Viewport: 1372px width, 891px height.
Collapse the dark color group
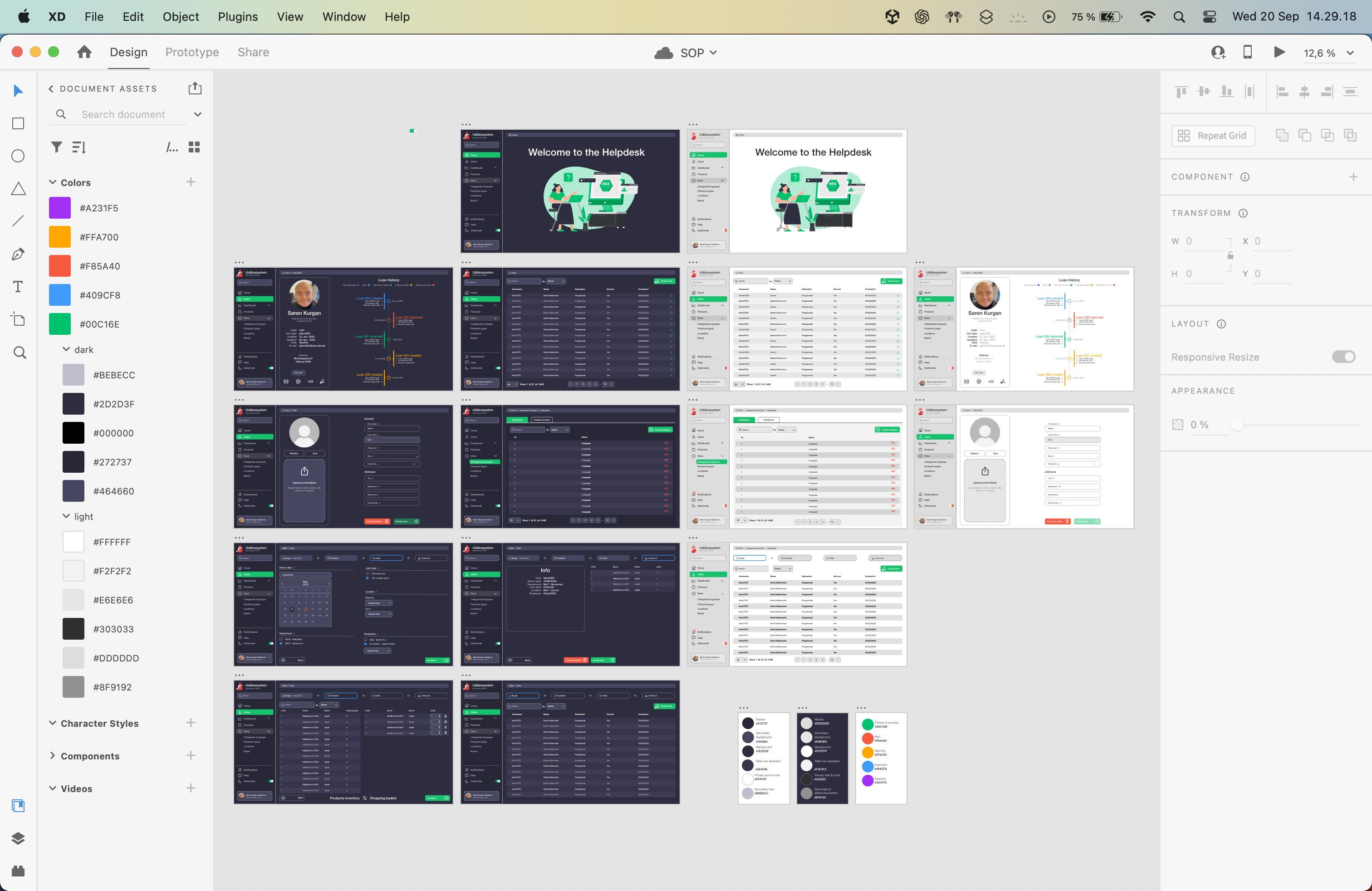pyautogui.click(x=66, y=349)
